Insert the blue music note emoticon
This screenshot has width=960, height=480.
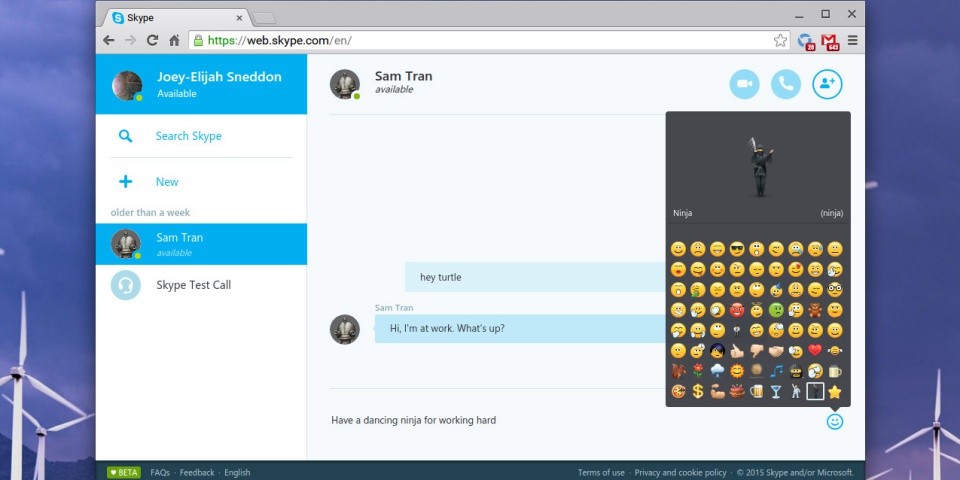(776, 371)
